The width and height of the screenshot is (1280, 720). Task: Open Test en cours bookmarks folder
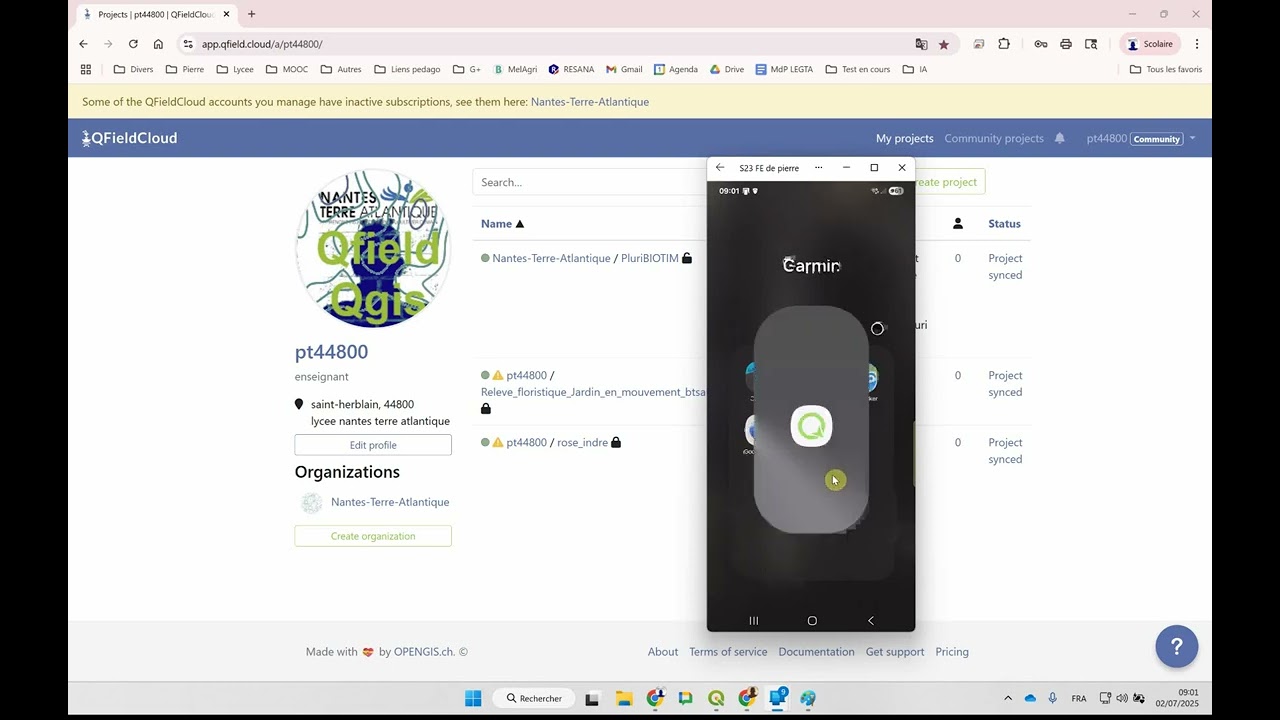(x=857, y=69)
